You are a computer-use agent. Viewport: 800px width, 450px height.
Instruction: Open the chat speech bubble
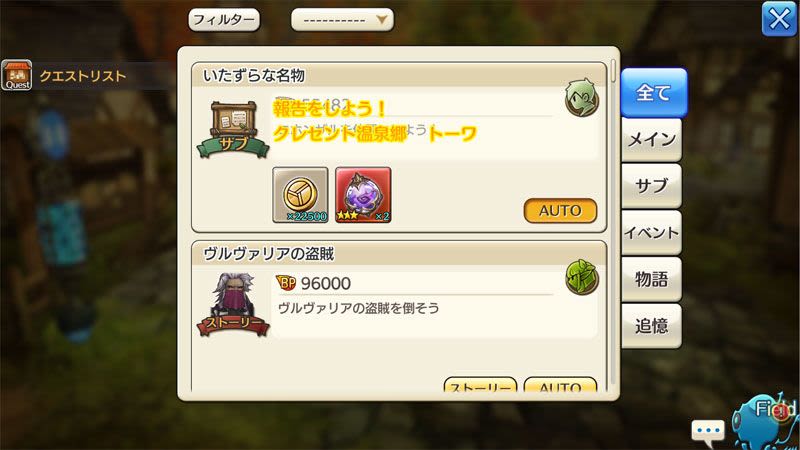point(708,431)
